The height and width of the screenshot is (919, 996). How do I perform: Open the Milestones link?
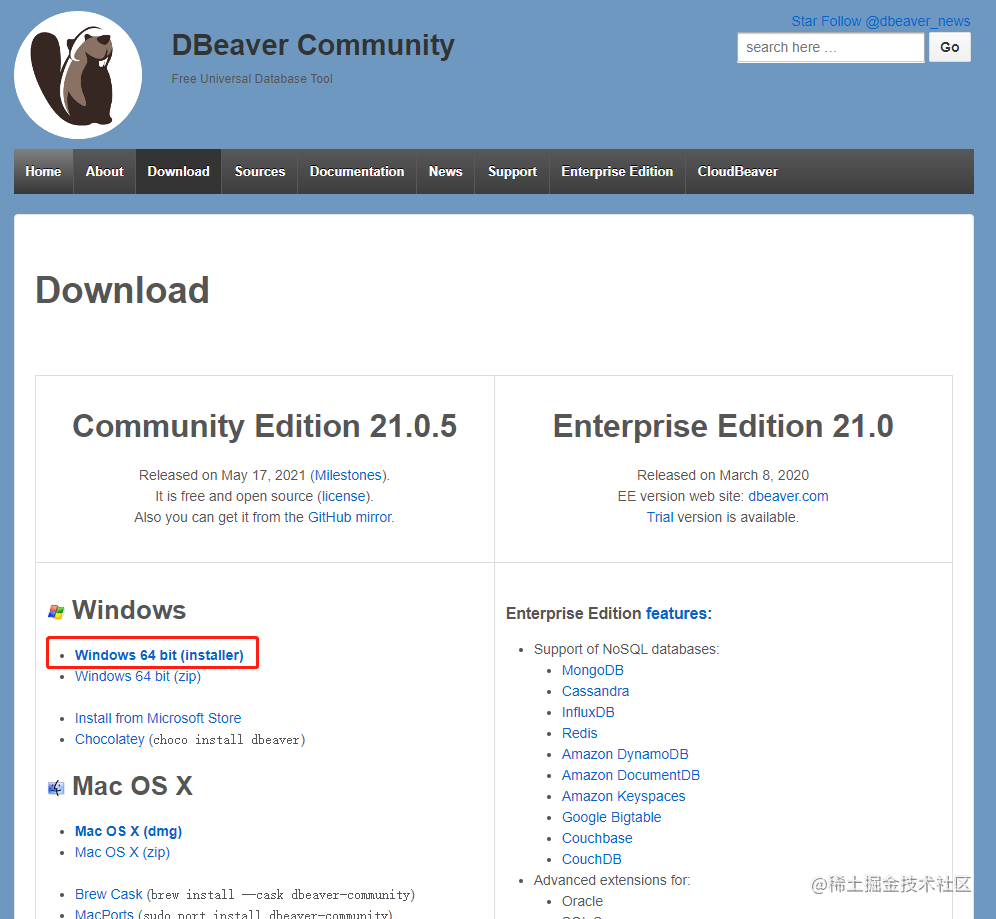click(348, 475)
